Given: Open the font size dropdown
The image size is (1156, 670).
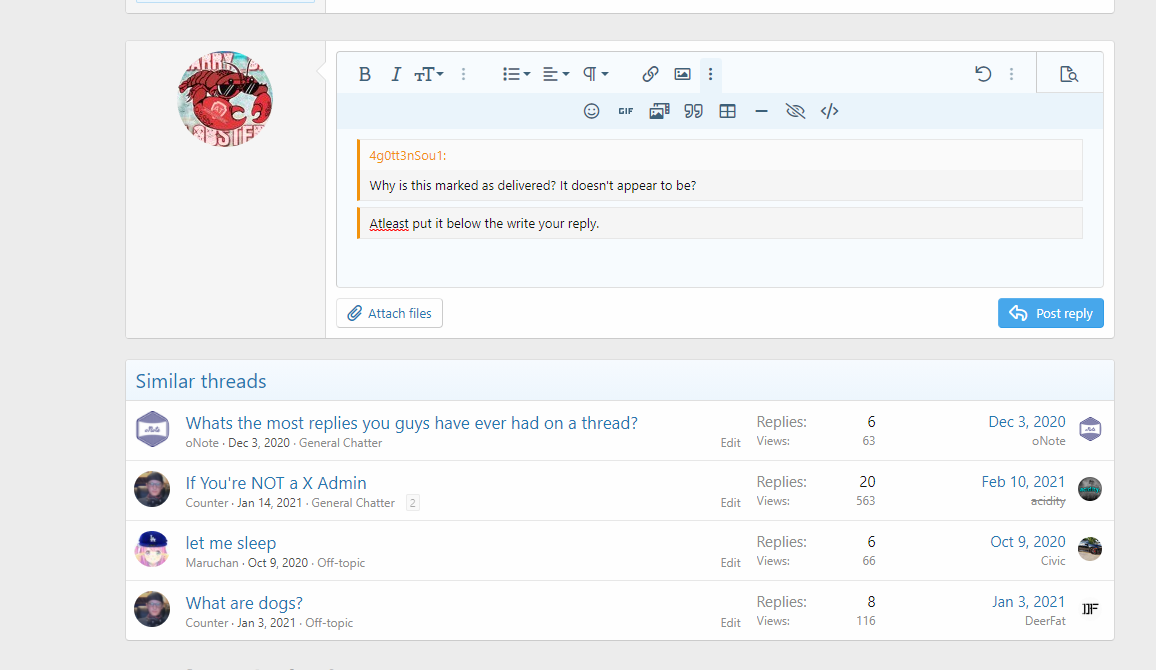Looking at the screenshot, I should click(x=428, y=74).
